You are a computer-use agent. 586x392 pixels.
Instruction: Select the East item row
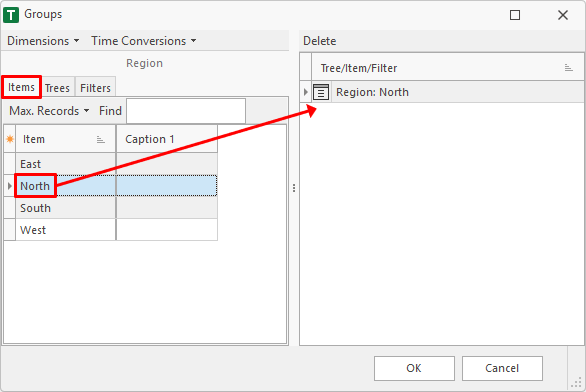[x=116, y=164]
